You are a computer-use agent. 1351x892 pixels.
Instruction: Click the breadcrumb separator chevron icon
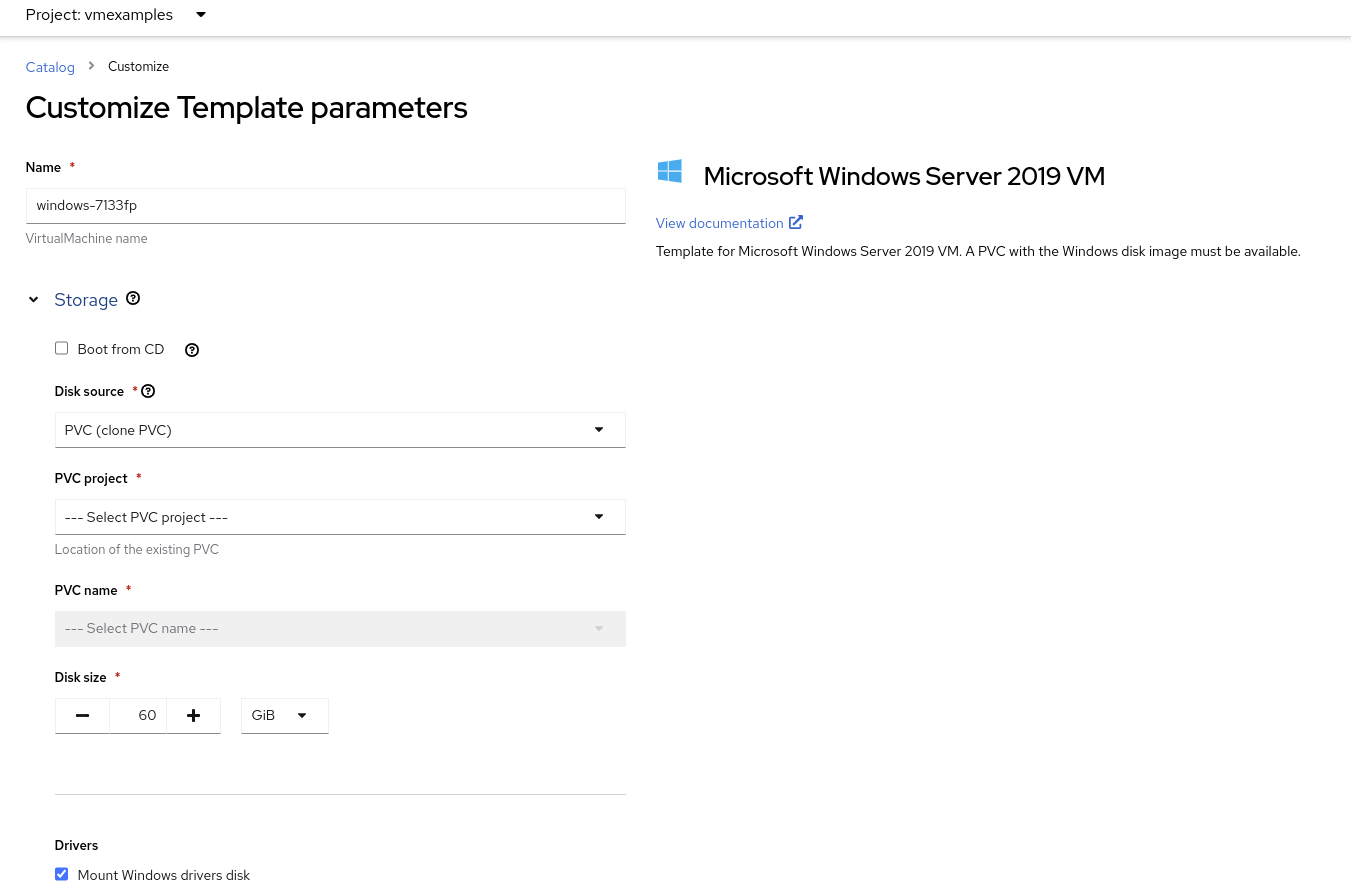click(x=91, y=66)
